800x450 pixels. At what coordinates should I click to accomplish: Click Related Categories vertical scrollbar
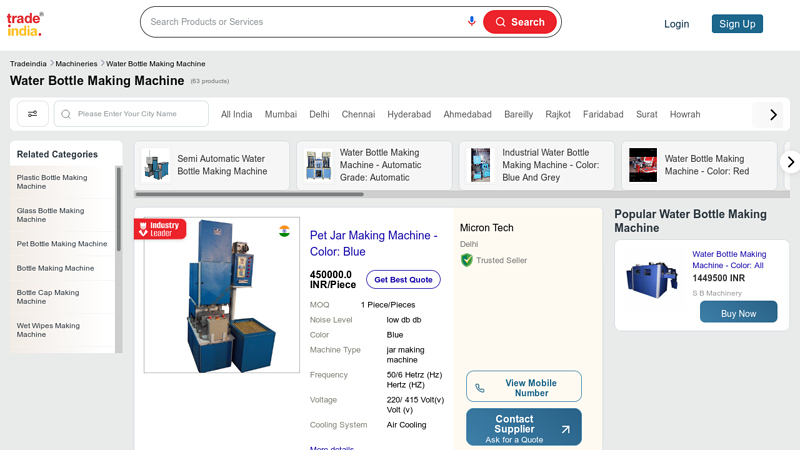coord(118,209)
